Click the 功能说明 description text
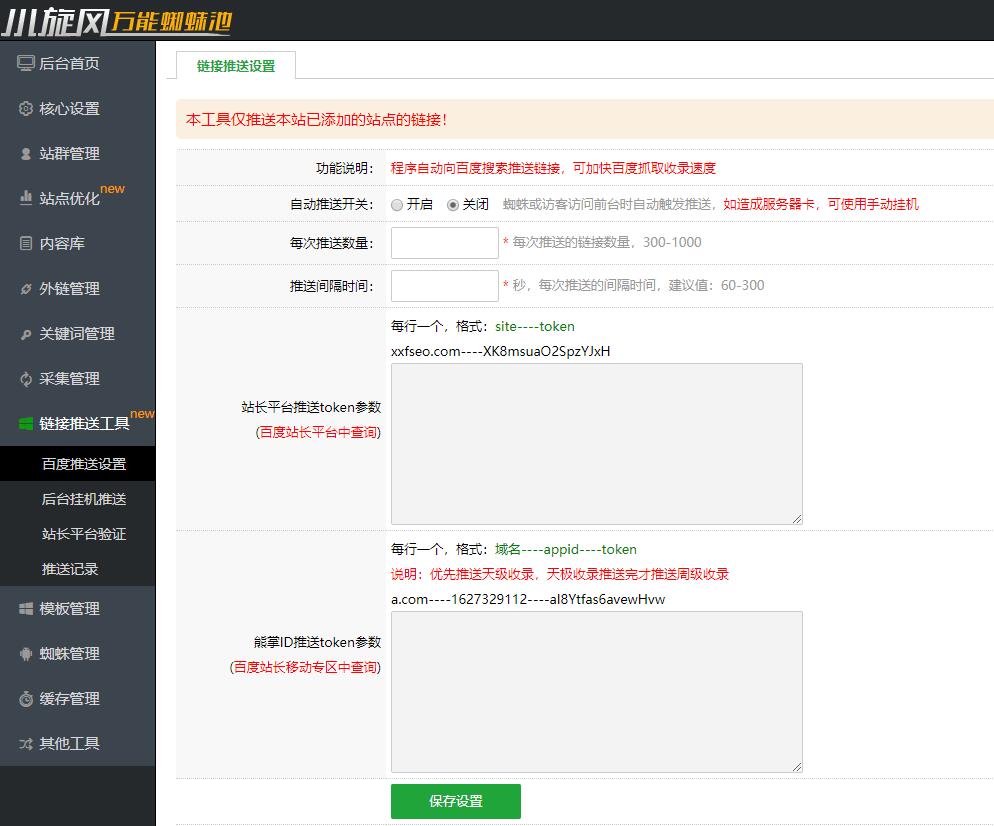Screen dimensions: 994x826 [553, 168]
